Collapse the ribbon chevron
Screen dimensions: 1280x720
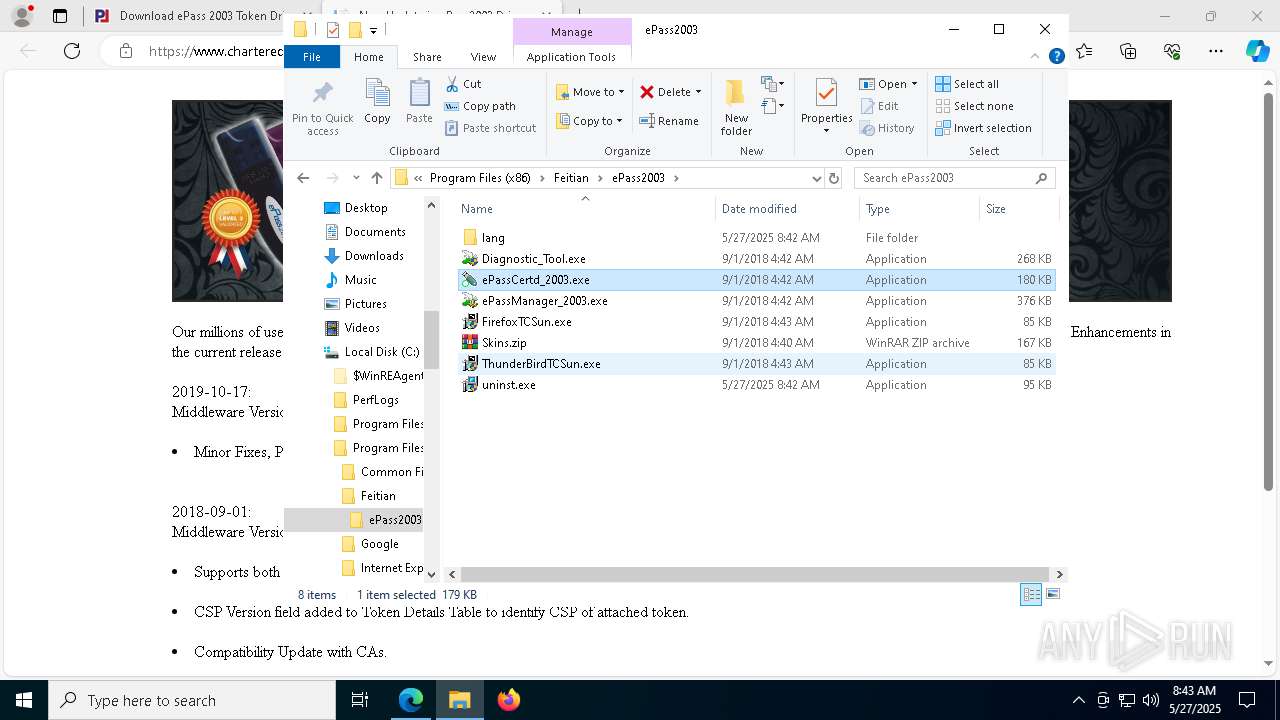(x=1035, y=57)
